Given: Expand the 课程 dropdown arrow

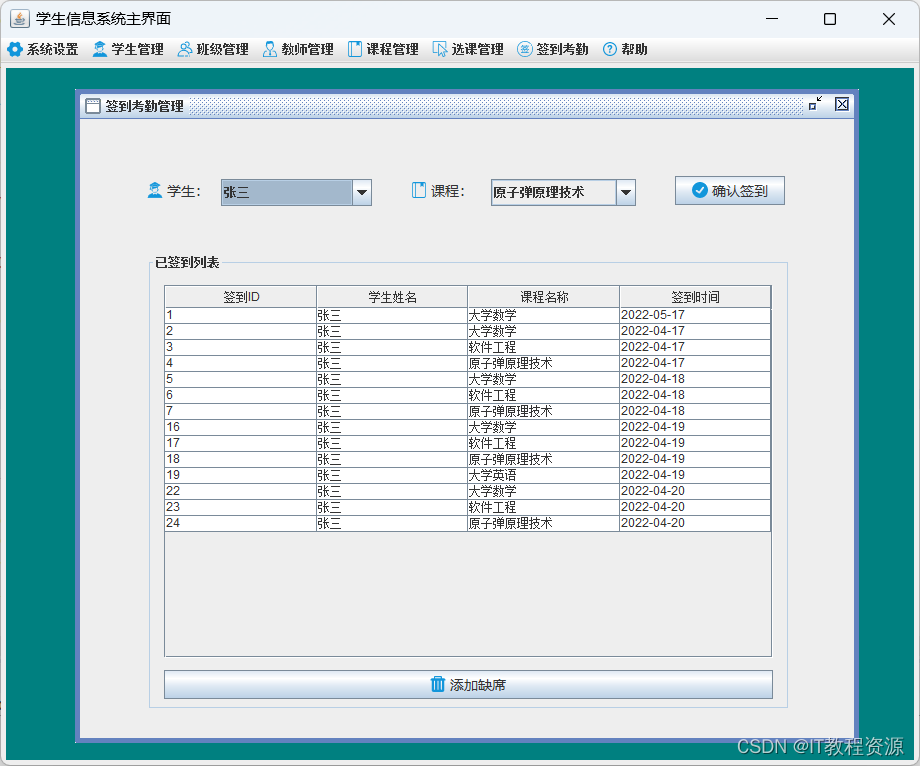Looking at the screenshot, I should [x=626, y=192].
